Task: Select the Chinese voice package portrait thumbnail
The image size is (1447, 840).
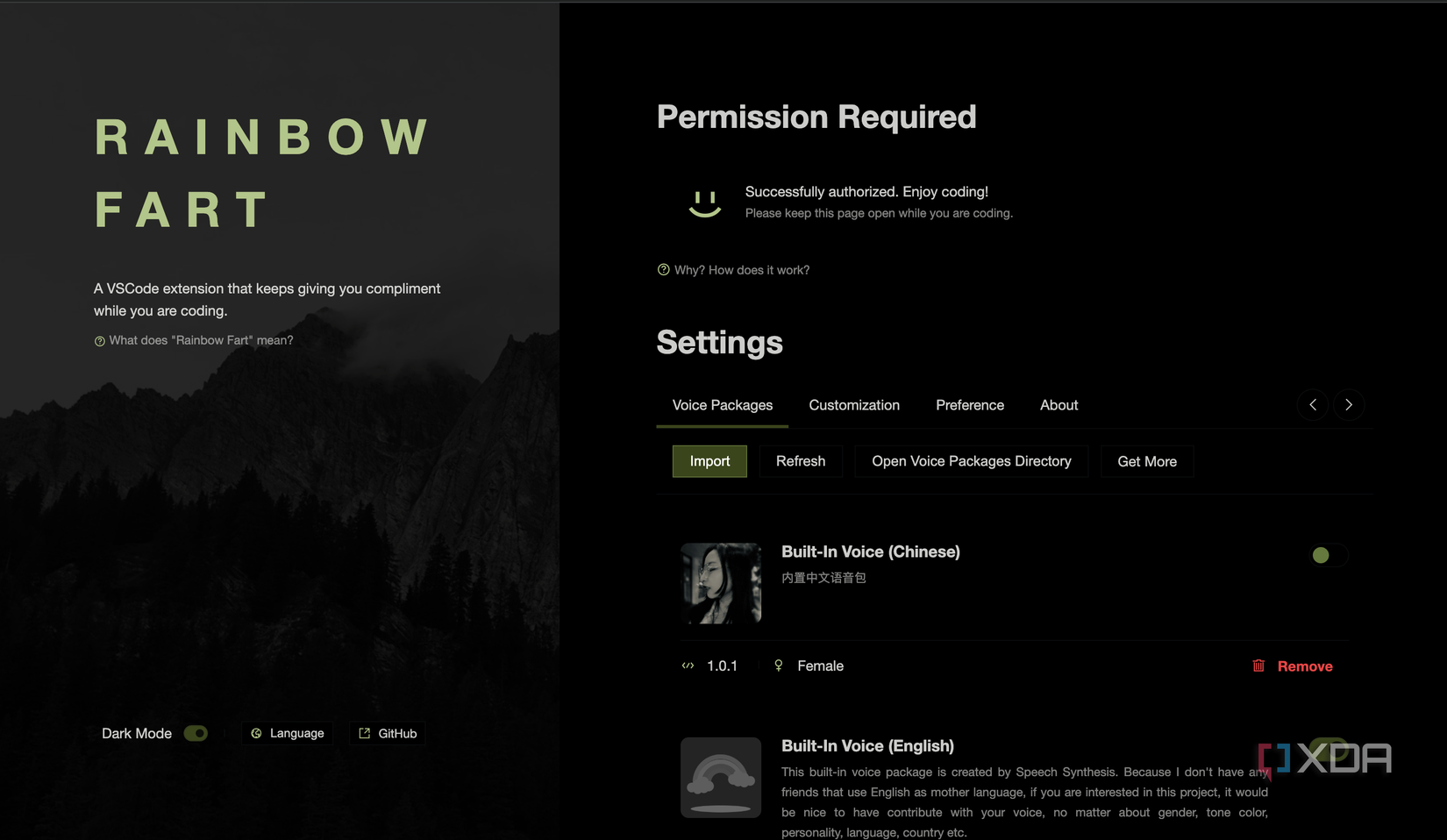Action: coord(721,583)
